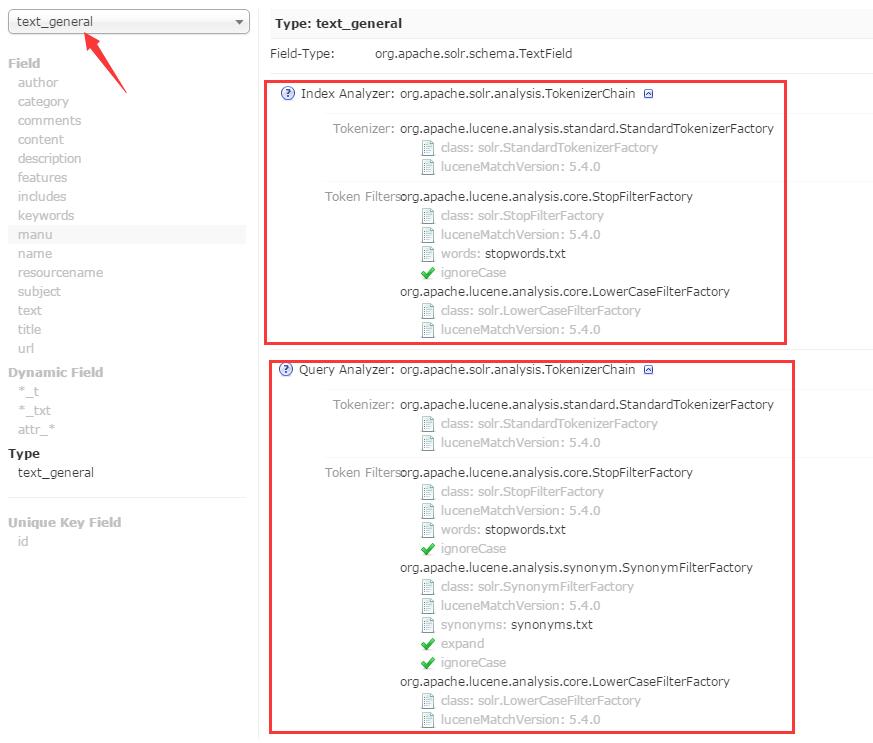Click document icon beside words: stopwords.txt in Index Analyzer
873x743 pixels.
(428, 254)
